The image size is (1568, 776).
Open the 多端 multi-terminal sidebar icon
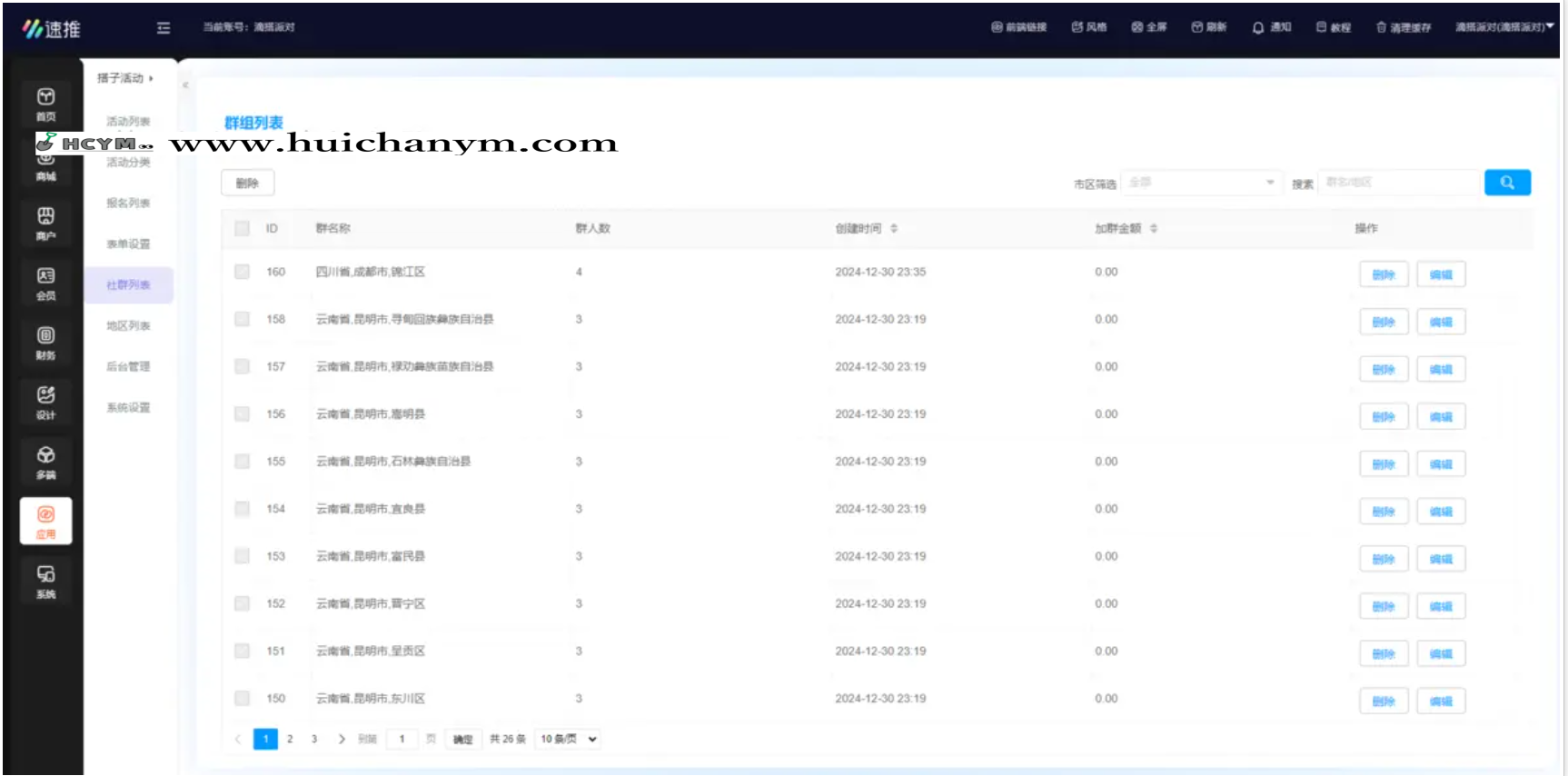pos(45,463)
